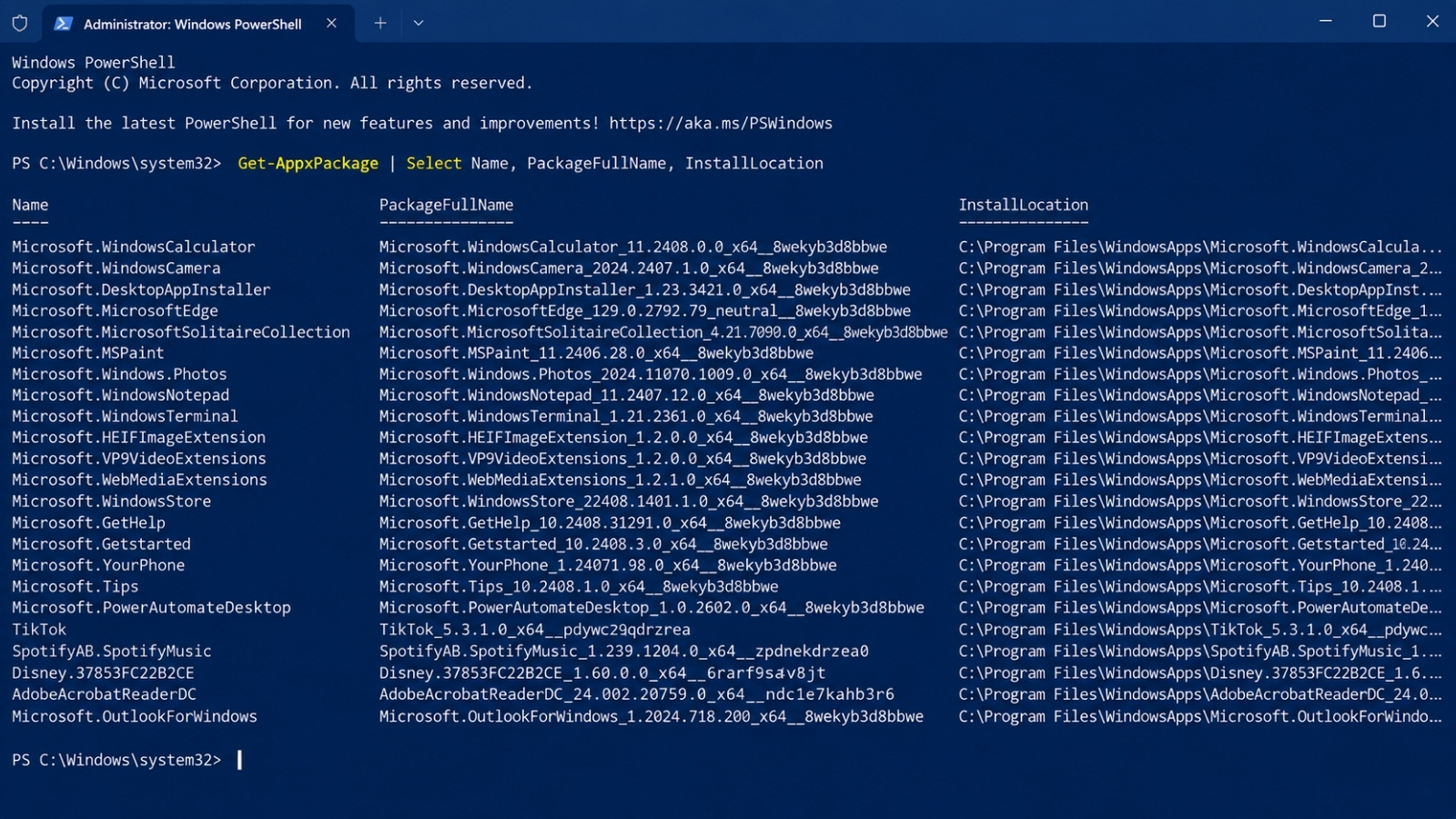The height and width of the screenshot is (819, 1456).
Task: Click the Select keyword in the command
Action: pos(434,164)
